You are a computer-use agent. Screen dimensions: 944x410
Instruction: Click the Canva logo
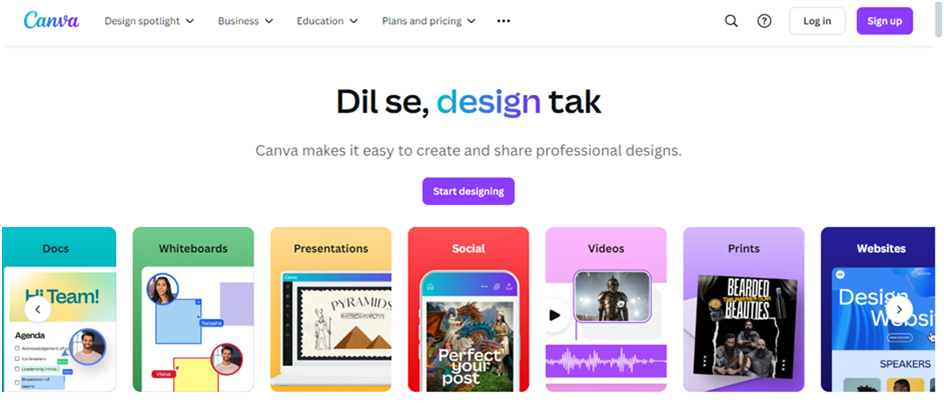click(x=51, y=20)
